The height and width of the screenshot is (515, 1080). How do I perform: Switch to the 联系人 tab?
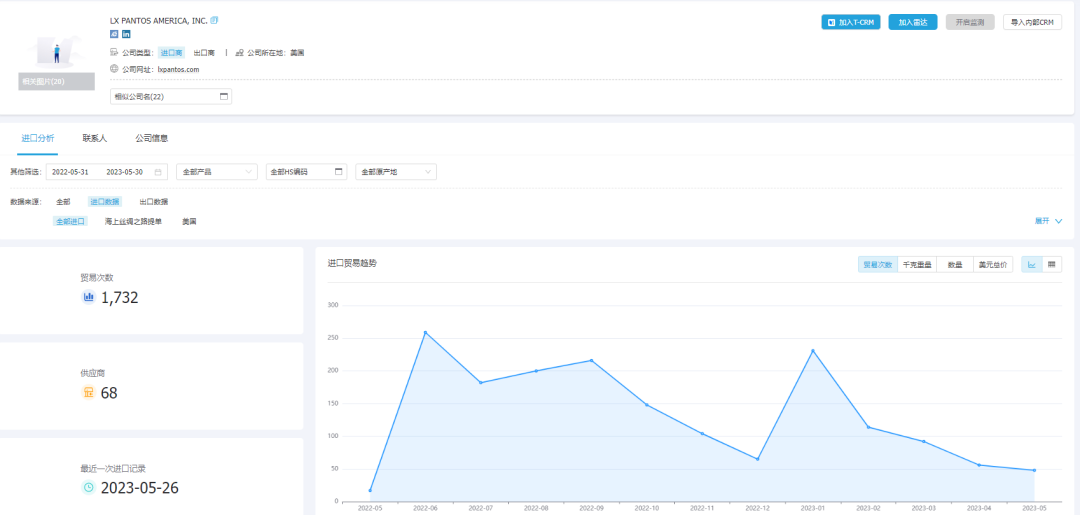94,138
